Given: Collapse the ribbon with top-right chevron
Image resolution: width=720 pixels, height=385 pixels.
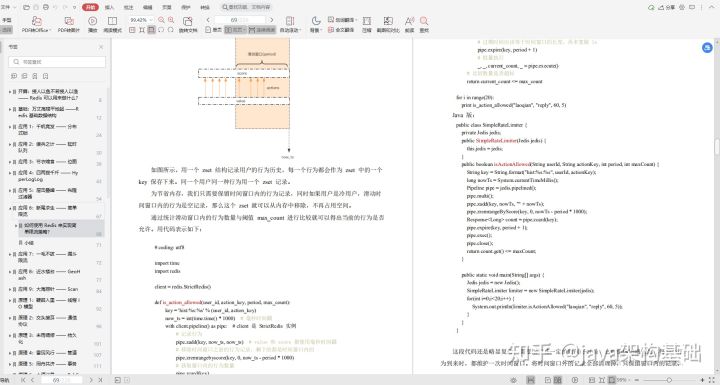Looking at the screenshot, I should 712,7.
